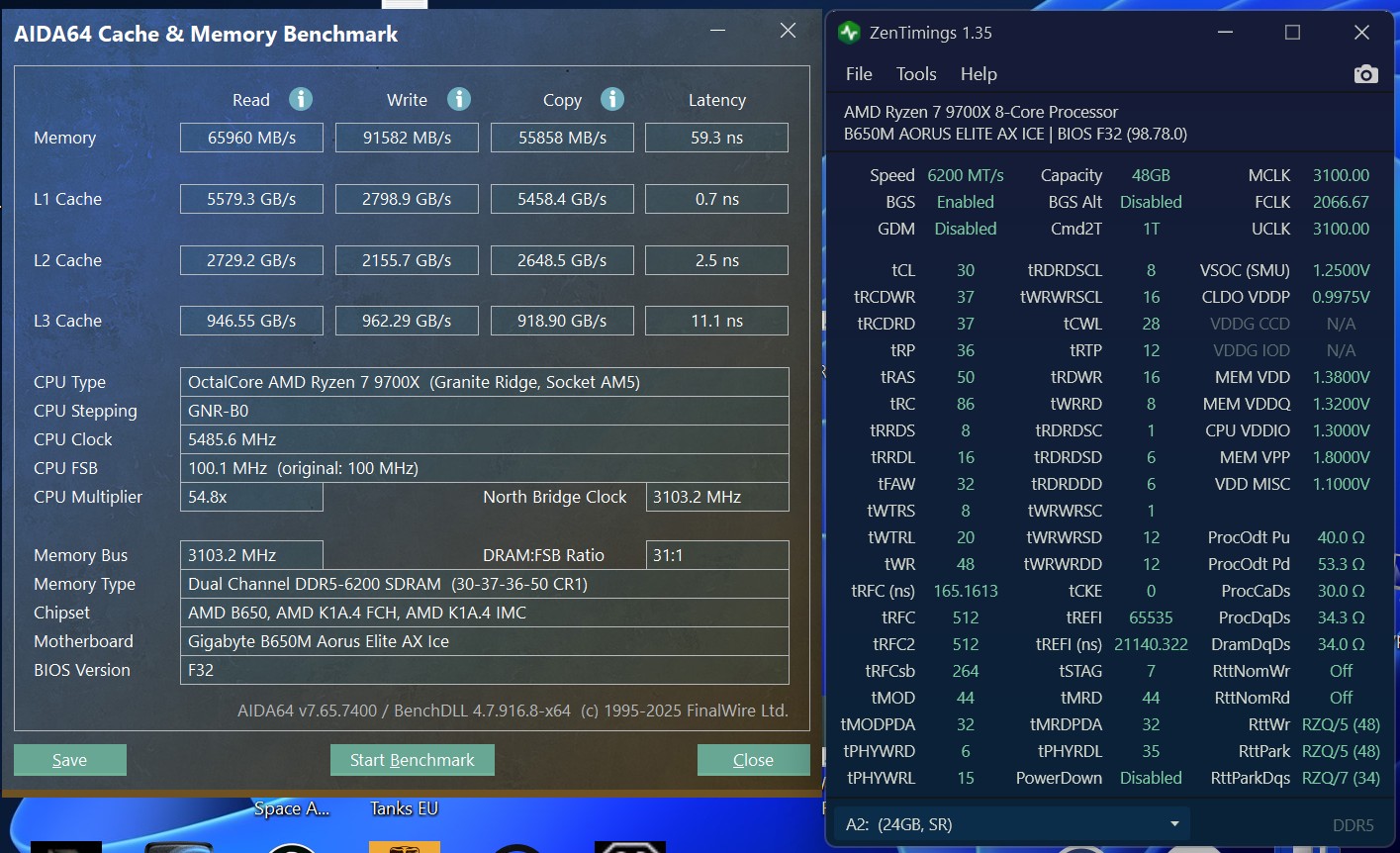Click the tREFI value 65535
Screen dimensions: 1400x853
[1151, 617]
